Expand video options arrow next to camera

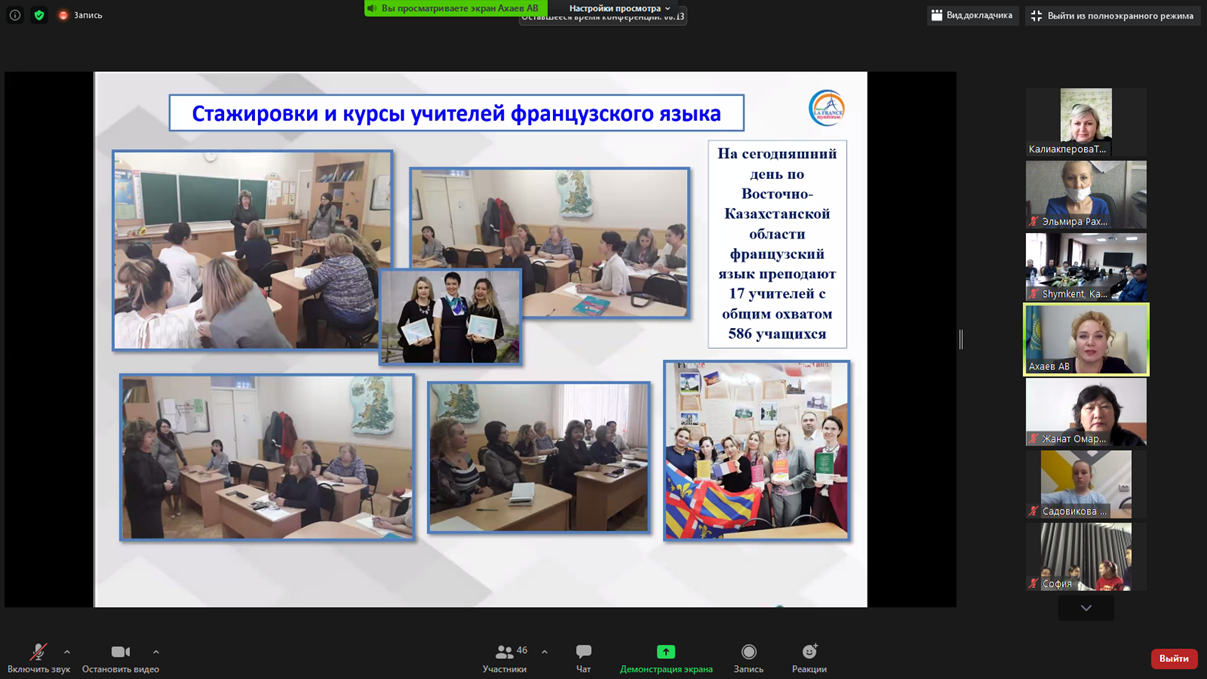(x=156, y=652)
